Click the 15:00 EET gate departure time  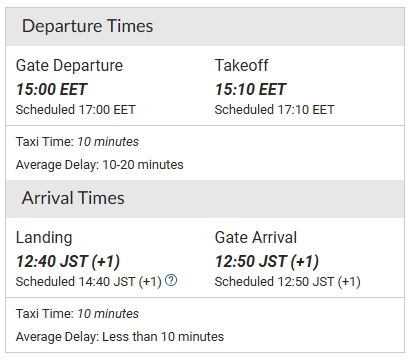click(x=51, y=89)
